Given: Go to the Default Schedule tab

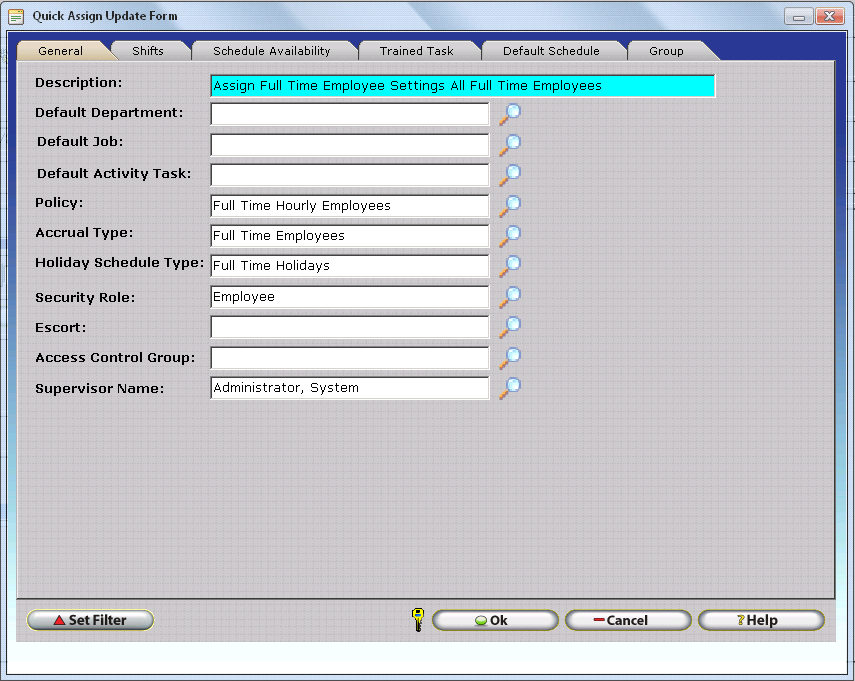Looking at the screenshot, I should pos(551,51).
